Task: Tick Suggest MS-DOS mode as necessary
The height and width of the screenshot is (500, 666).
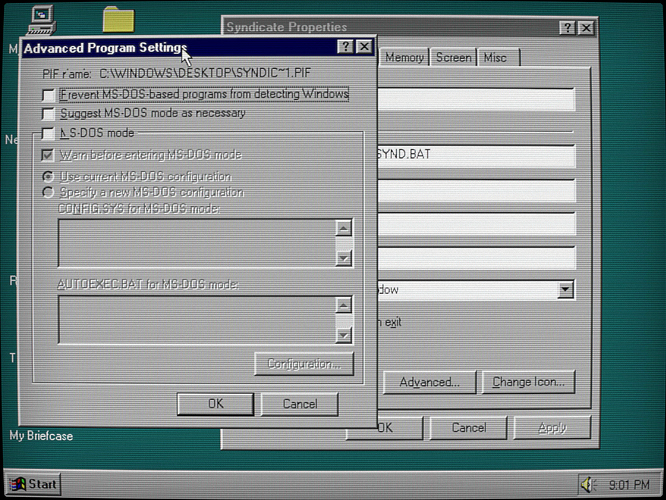Action: pyautogui.click(x=48, y=114)
